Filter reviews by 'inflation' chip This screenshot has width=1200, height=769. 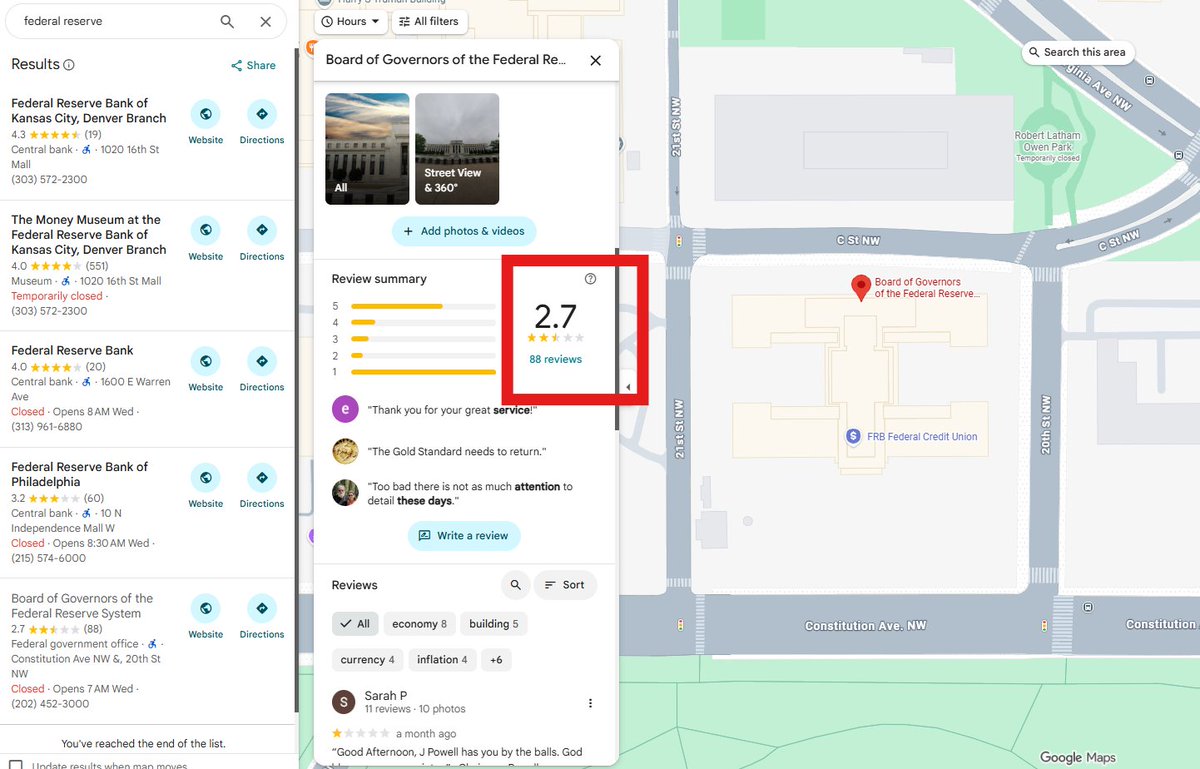point(443,660)
